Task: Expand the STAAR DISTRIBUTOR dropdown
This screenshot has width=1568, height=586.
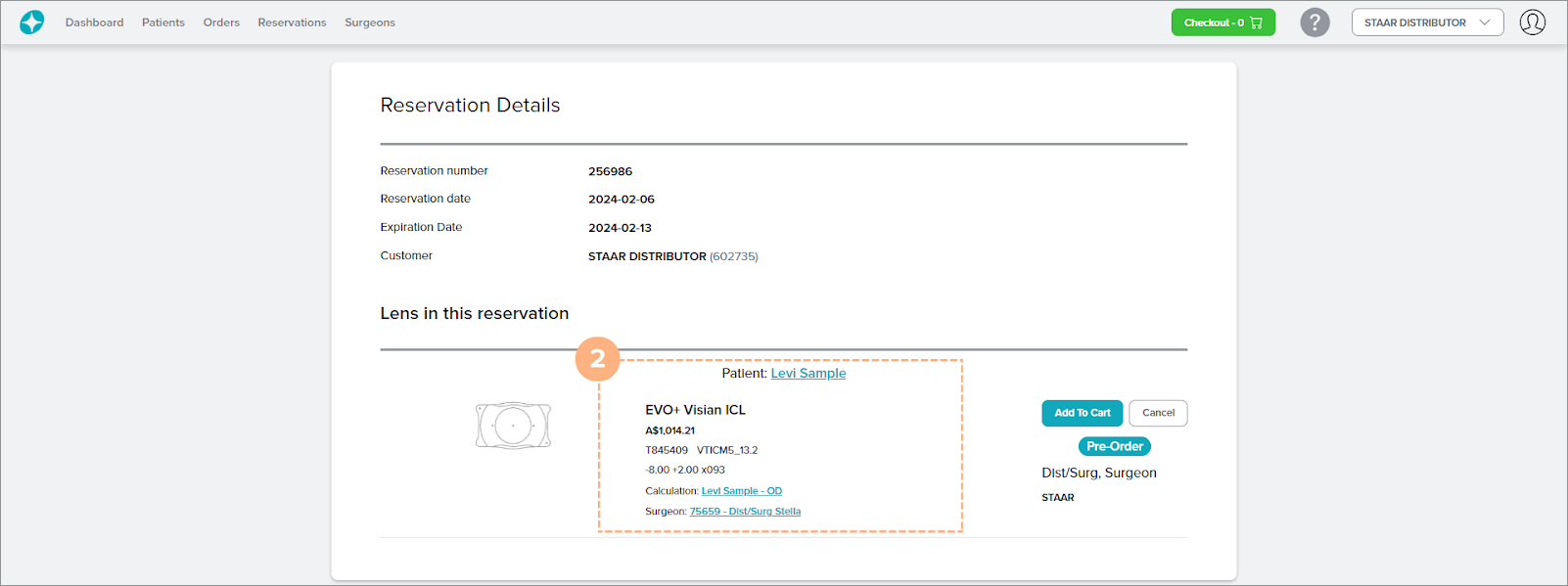Action: coord(1426,23)
